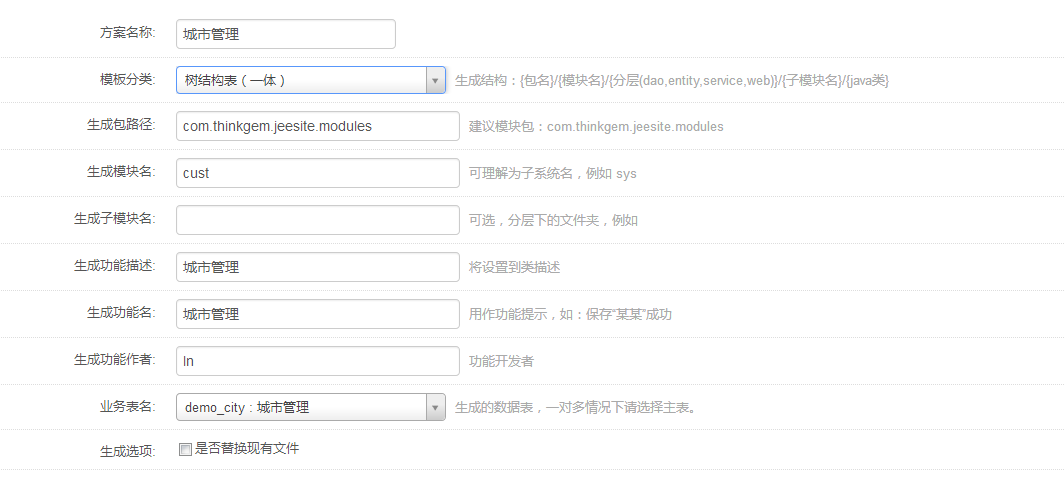Click the 方案名称 label
This screenshot has width=1064, height=482.
tap(128, 32)
